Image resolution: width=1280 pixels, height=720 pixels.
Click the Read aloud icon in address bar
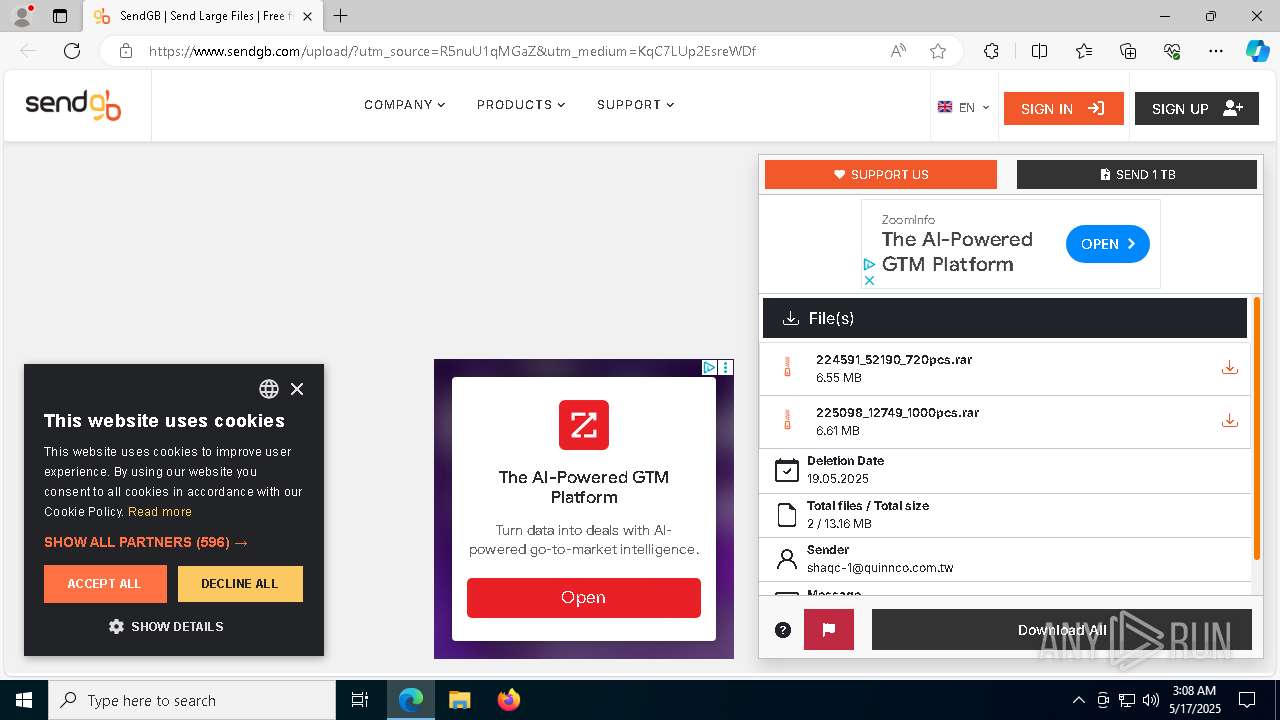pyautogui.click(x=898, y=51)
